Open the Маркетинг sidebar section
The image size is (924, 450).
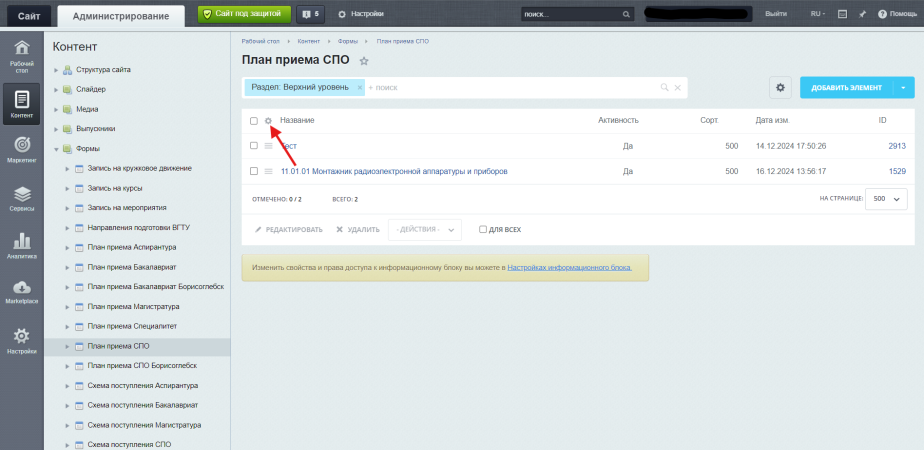pos(21,148)
